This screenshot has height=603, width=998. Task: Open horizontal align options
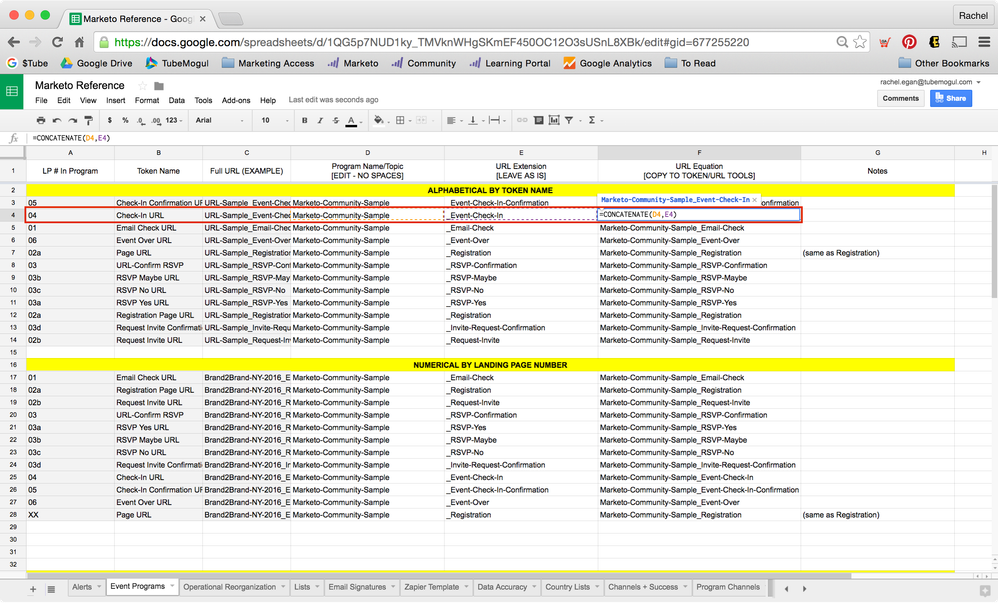pyautogui.click(x=454, y=120)
